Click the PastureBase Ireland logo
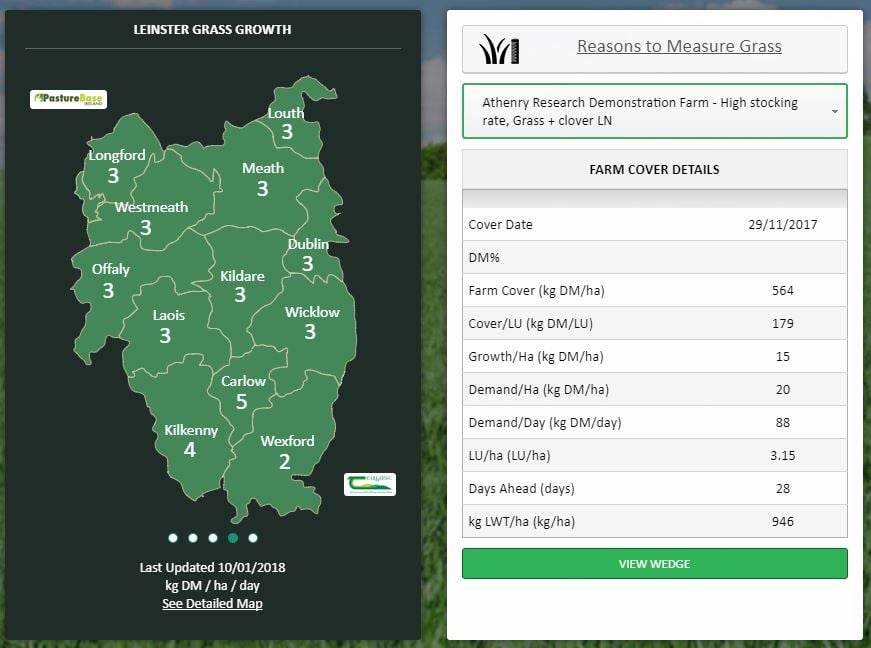The width and height of the screenshot is (871, 648). (x=68, y=99)
